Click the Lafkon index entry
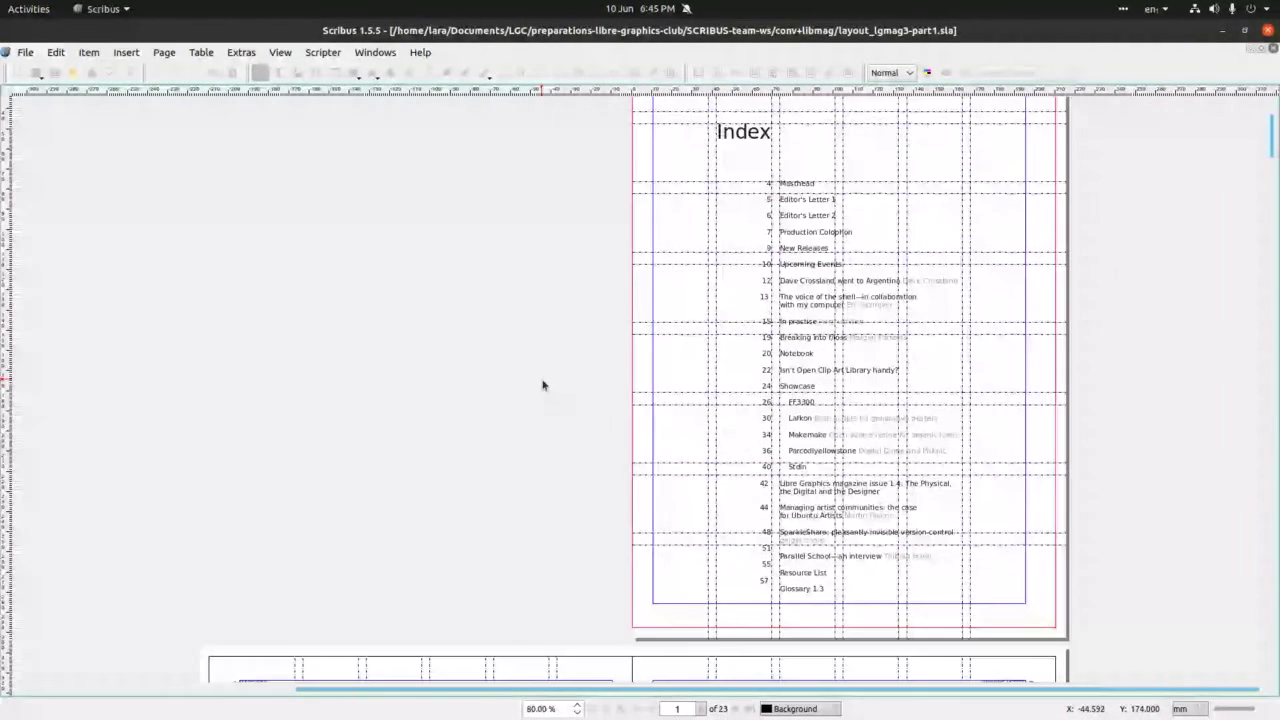The image size is (1280, 720). coord(800,419)
